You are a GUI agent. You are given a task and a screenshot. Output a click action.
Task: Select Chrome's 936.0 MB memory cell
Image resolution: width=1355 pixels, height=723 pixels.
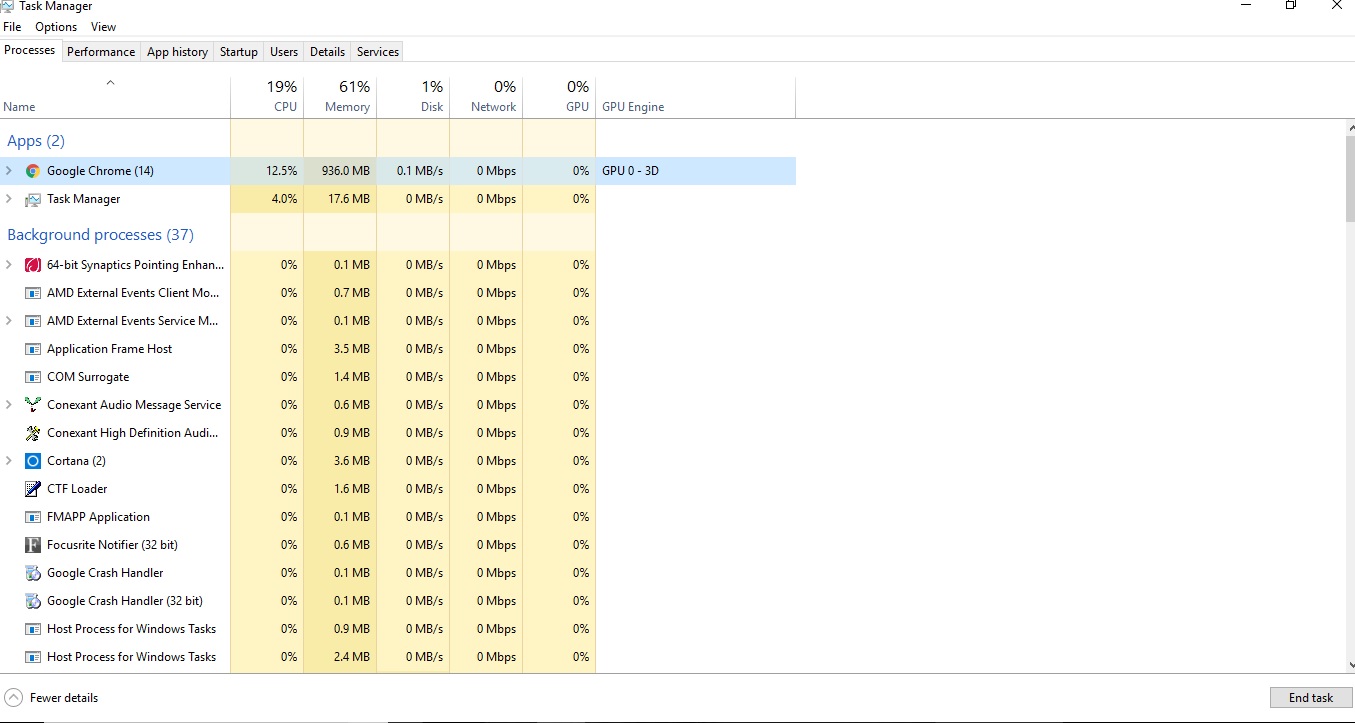point(340,171)
